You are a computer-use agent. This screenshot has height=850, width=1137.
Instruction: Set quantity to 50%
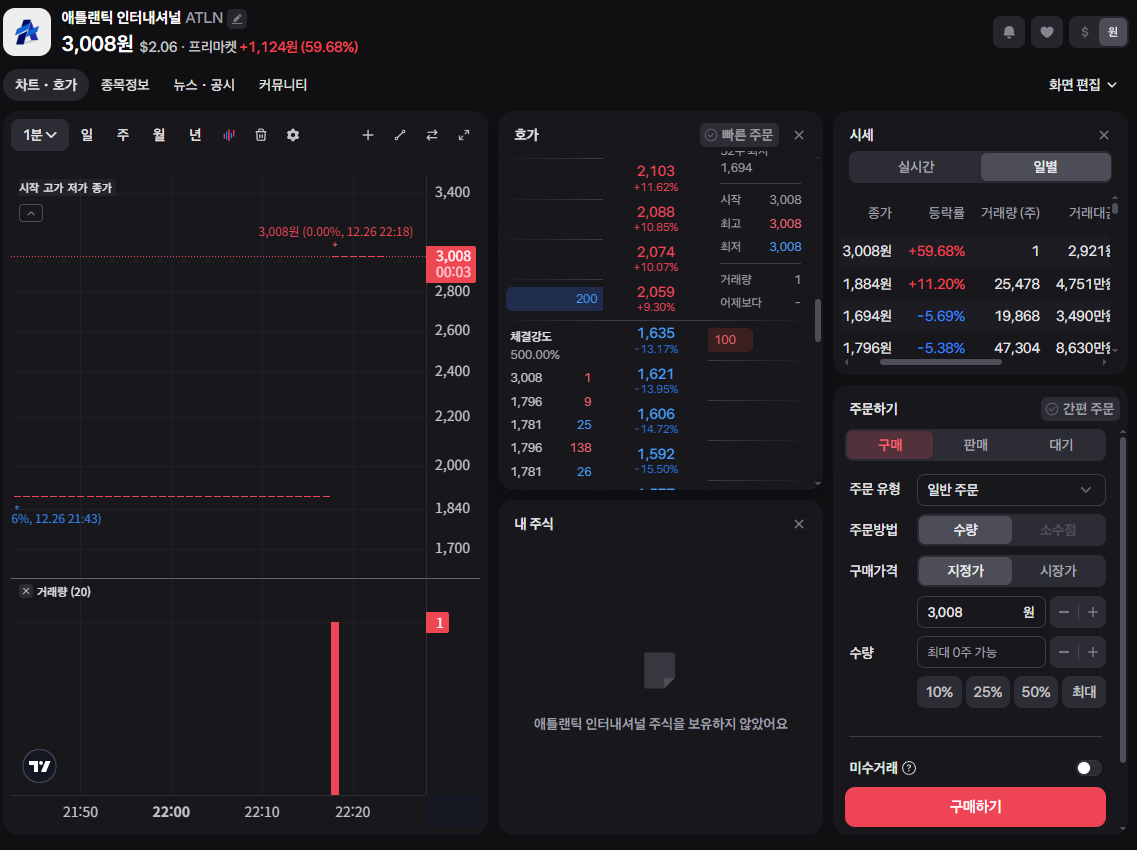1035,692
